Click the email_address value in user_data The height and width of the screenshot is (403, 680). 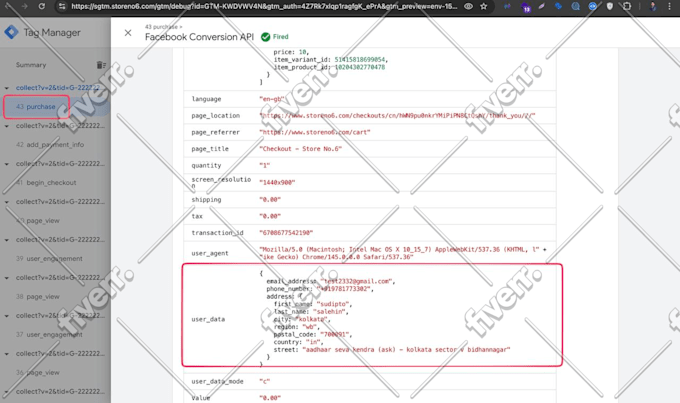click(x=358, y=282)
